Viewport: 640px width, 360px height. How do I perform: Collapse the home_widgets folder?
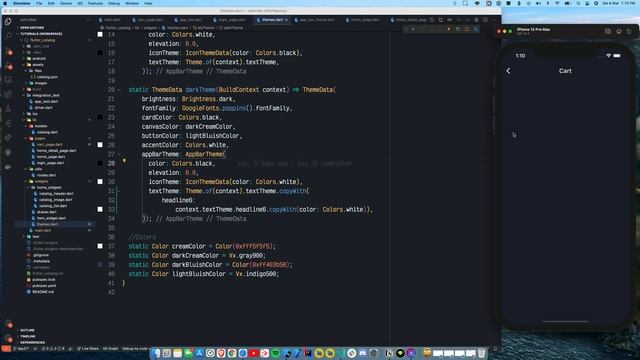[x=49, y=187]
